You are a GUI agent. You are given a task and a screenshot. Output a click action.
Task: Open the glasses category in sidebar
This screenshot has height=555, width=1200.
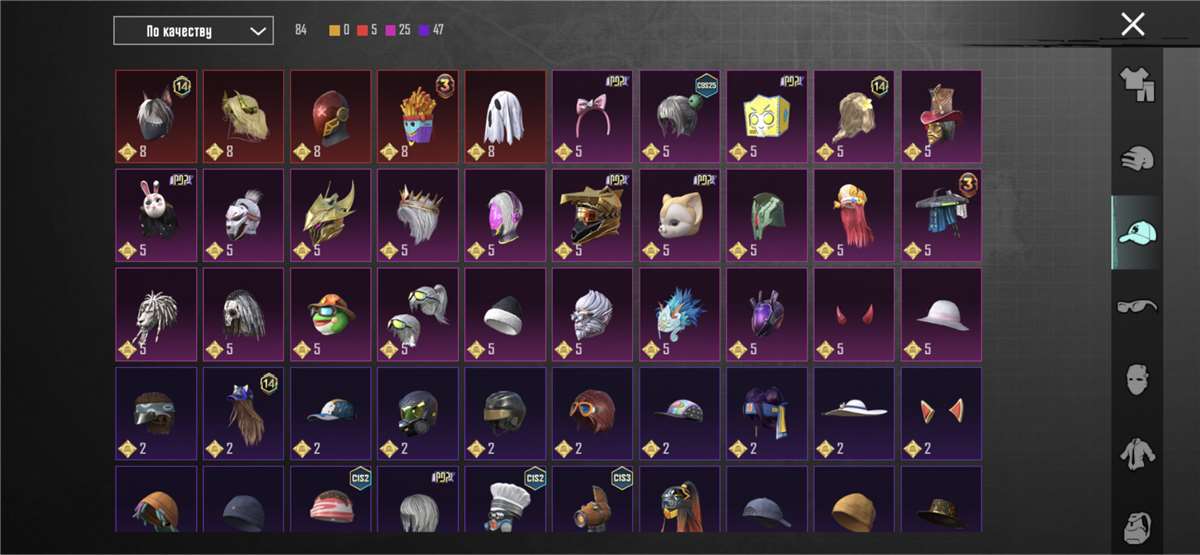pyautogui.click(x=1137, y=306)
